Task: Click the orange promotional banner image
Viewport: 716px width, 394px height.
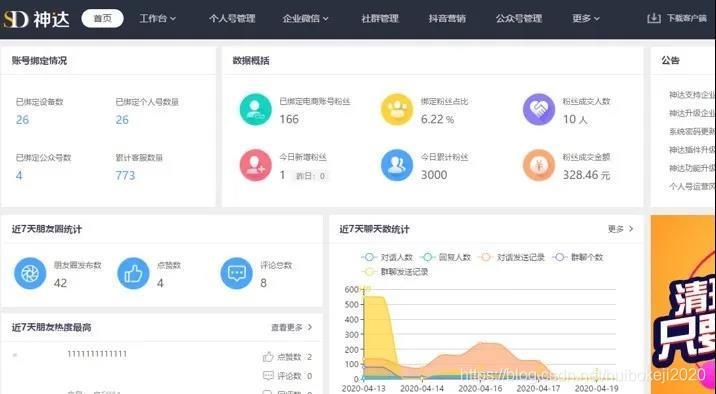Action: pos(683,305)
